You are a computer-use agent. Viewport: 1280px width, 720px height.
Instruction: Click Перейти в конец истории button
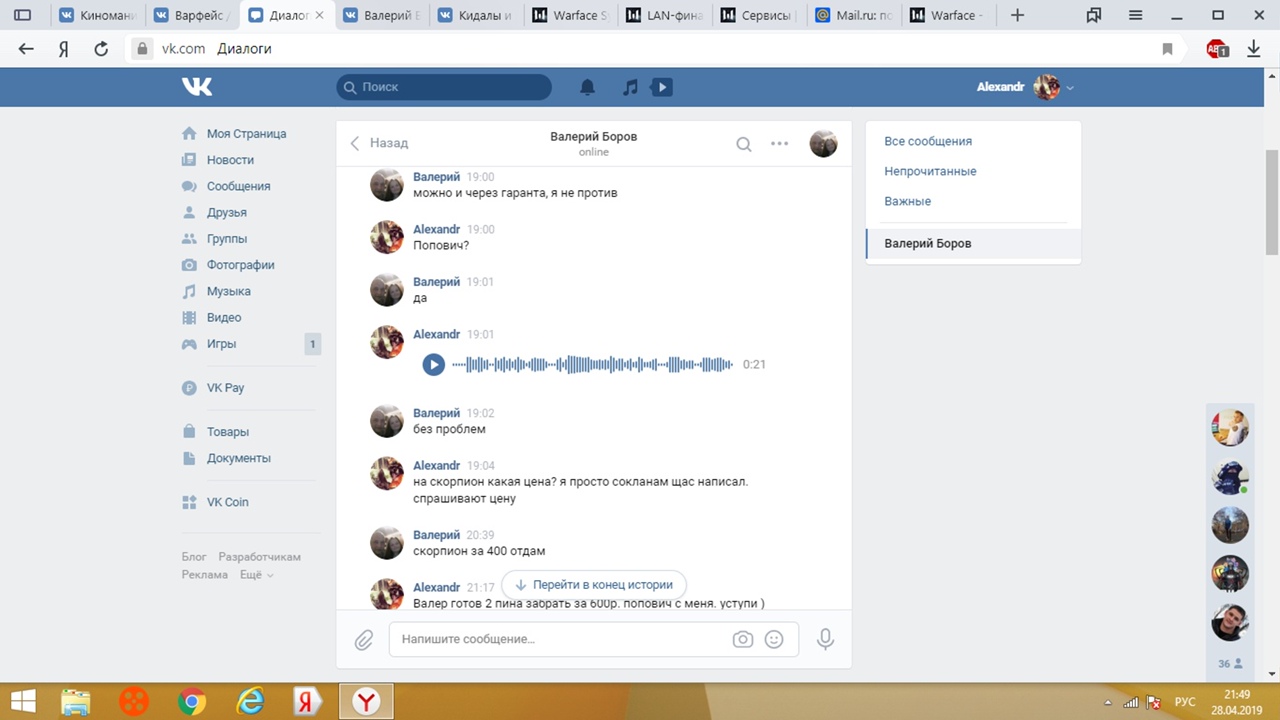tap(594, 585)
